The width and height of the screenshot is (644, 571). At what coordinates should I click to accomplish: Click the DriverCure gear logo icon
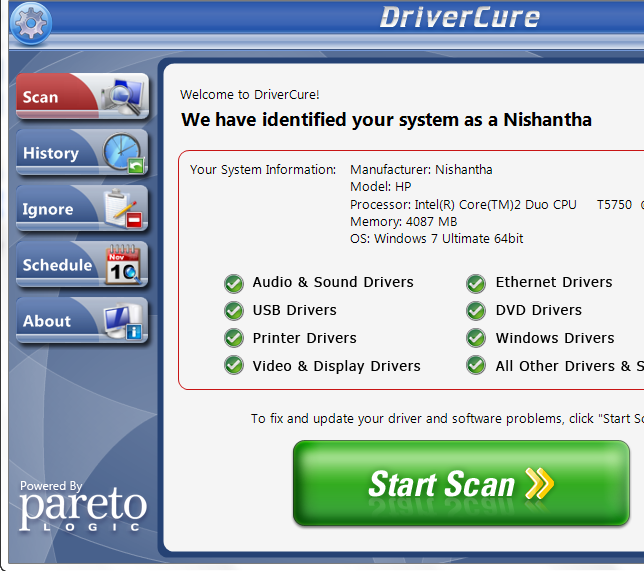[31, 23]
